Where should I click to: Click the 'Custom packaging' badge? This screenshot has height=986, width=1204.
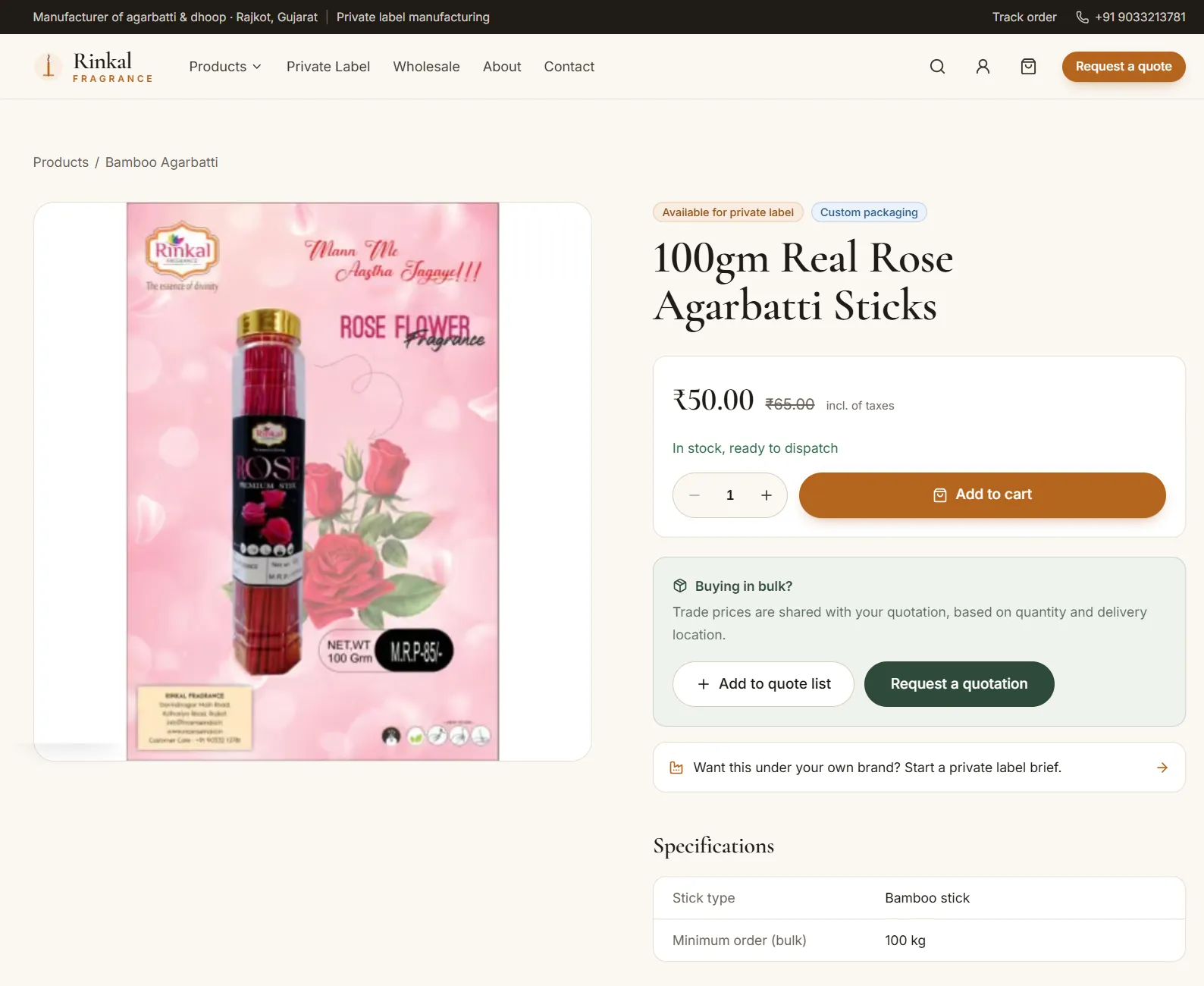tap(869, 212)
